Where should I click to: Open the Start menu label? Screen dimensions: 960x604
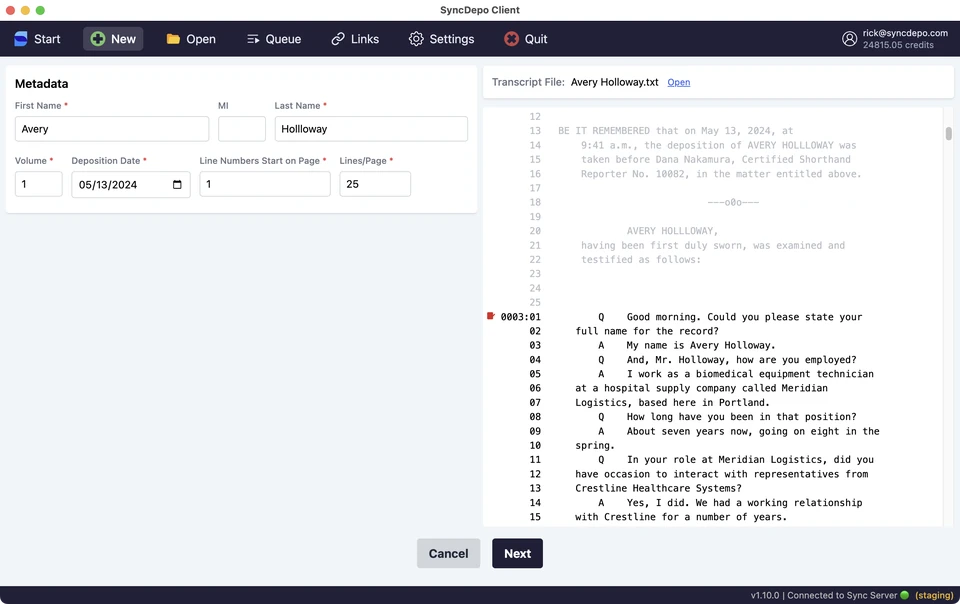pos(47,39)
